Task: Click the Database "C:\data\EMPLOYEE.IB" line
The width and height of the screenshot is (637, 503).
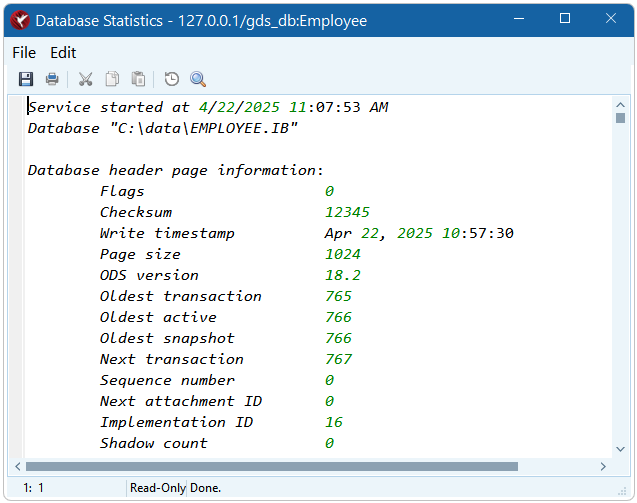Action: (162, 128)
